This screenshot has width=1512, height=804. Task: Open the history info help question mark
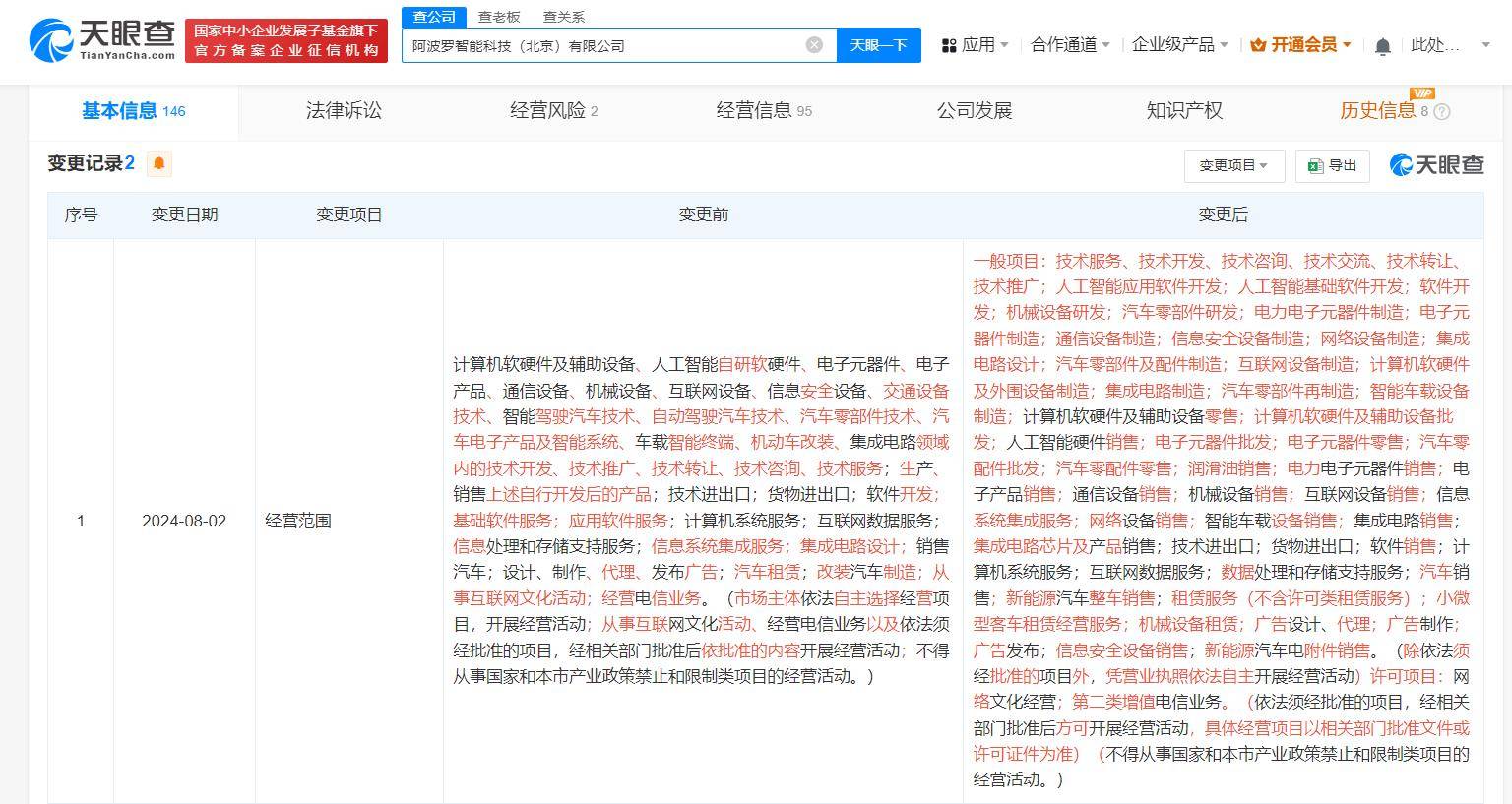[x=1442, y=112]
